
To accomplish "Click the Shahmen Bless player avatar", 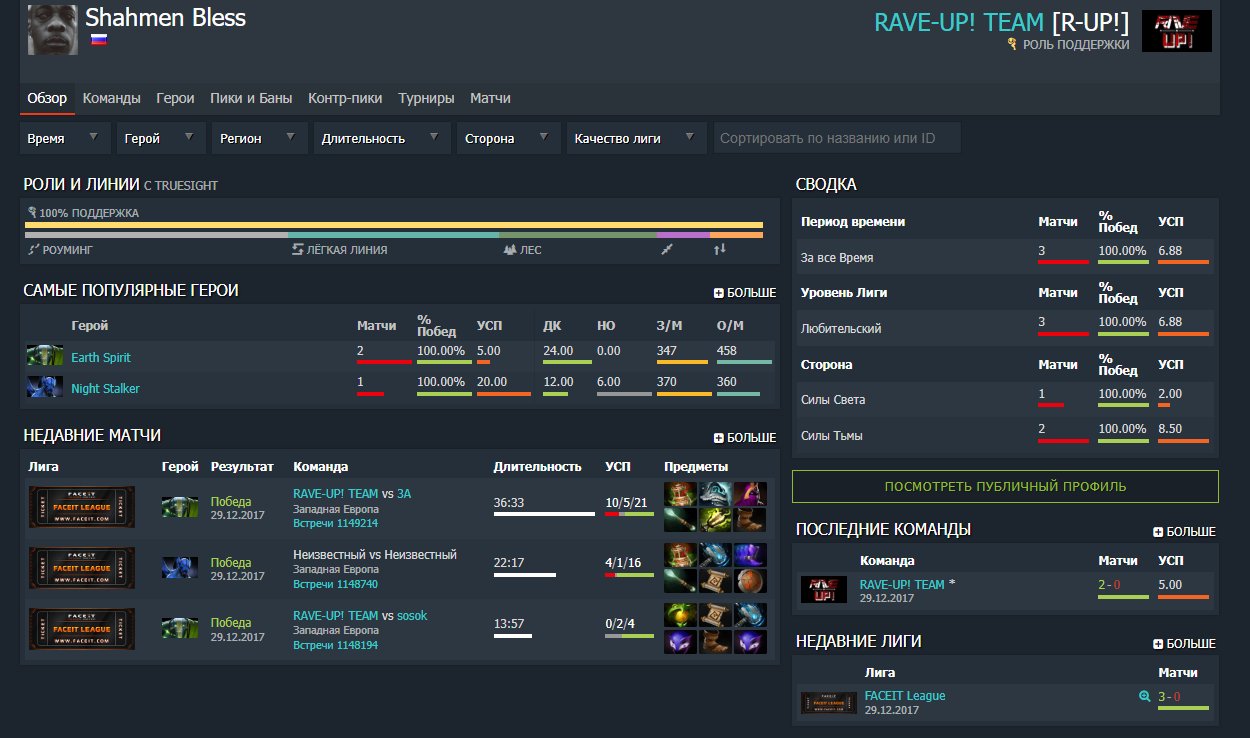I will click(x=52, y=30).
